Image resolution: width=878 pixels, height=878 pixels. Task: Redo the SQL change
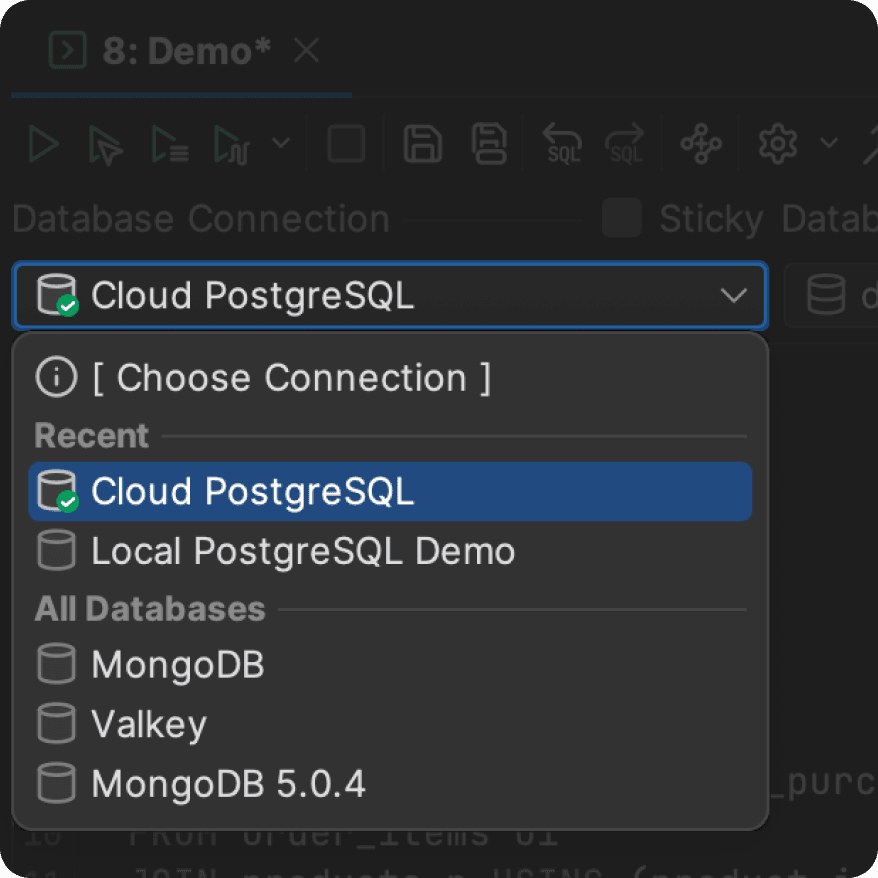(626, 145)
